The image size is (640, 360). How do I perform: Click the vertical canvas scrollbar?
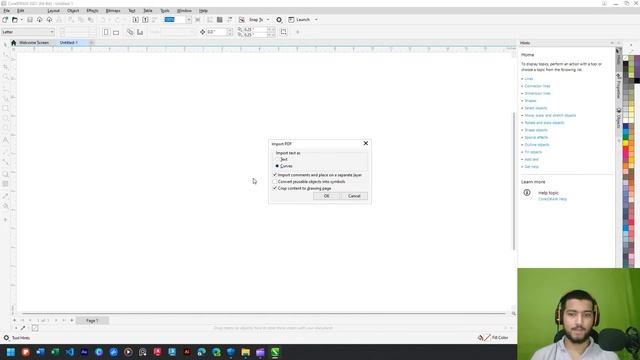coord(514,181)
